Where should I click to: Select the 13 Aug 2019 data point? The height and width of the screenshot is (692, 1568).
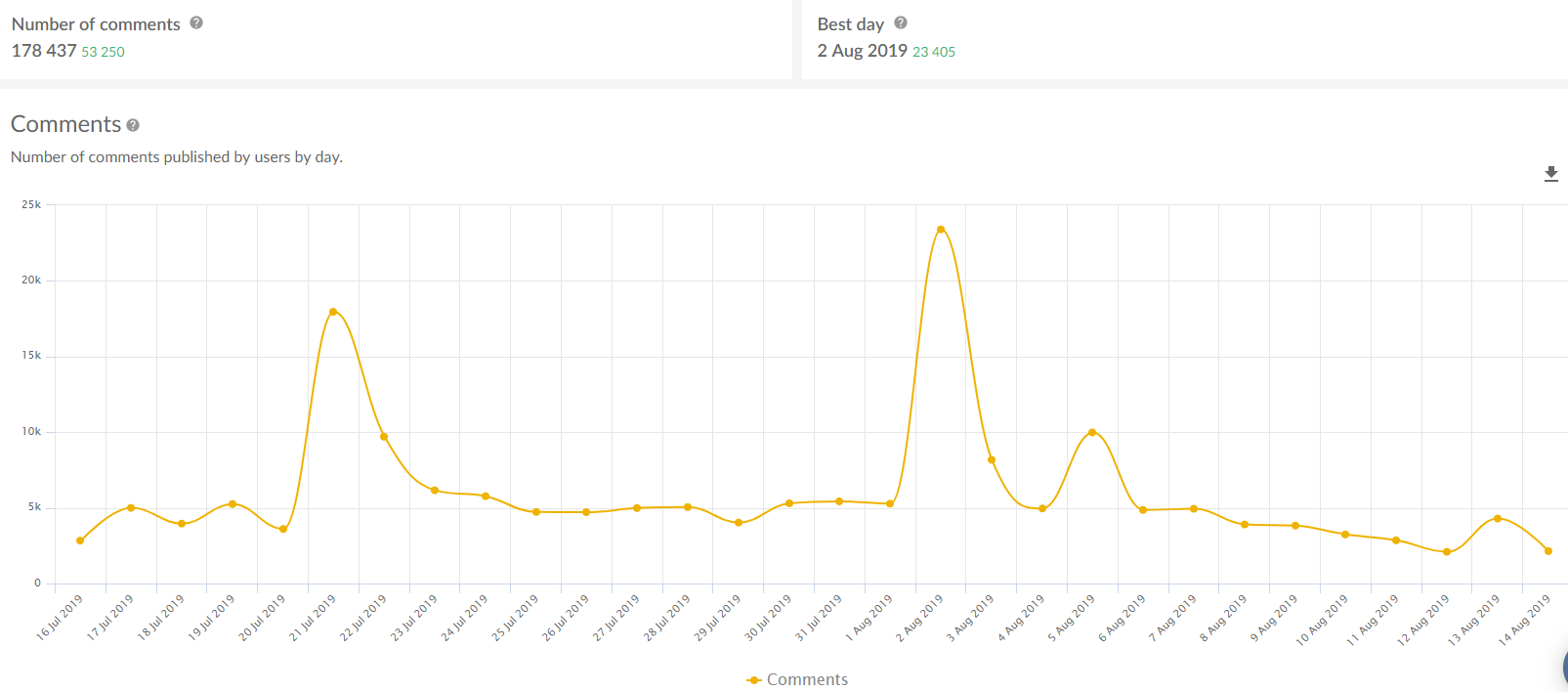point(1498,519)
